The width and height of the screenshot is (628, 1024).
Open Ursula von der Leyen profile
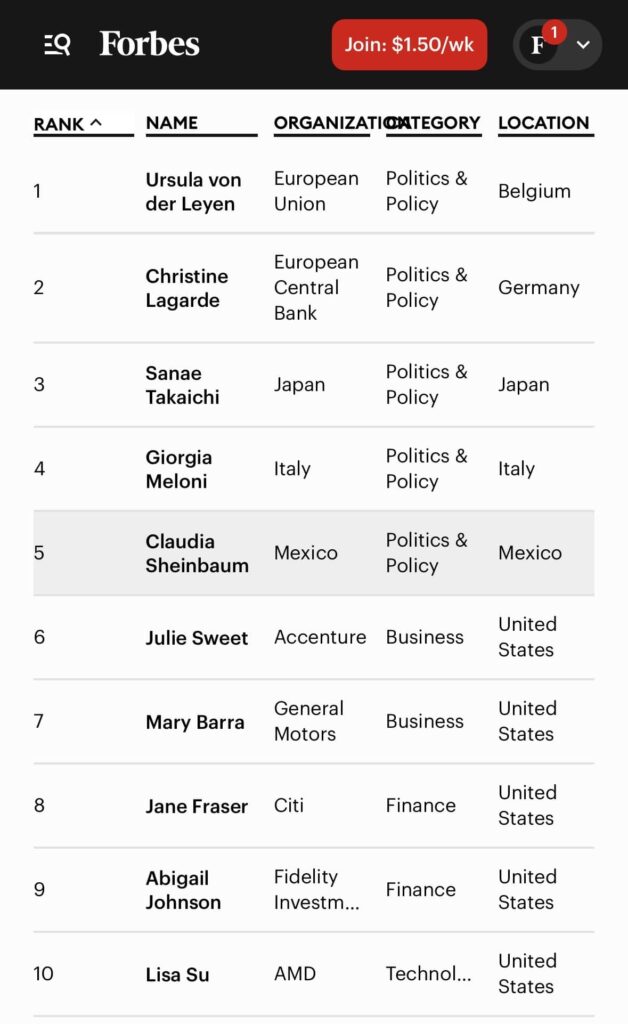[194, 191]
